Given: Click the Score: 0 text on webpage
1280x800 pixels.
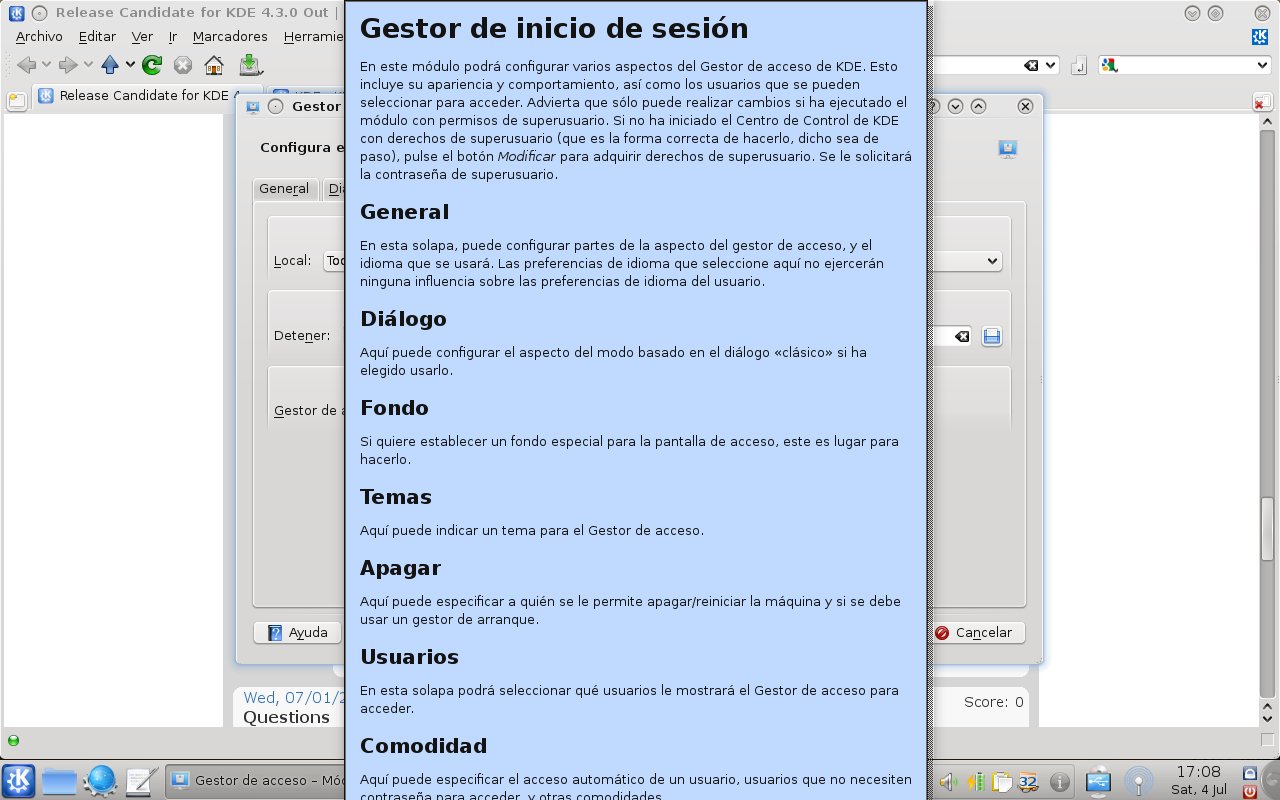Looking at the screenshot, I should [x=994, y=702].
